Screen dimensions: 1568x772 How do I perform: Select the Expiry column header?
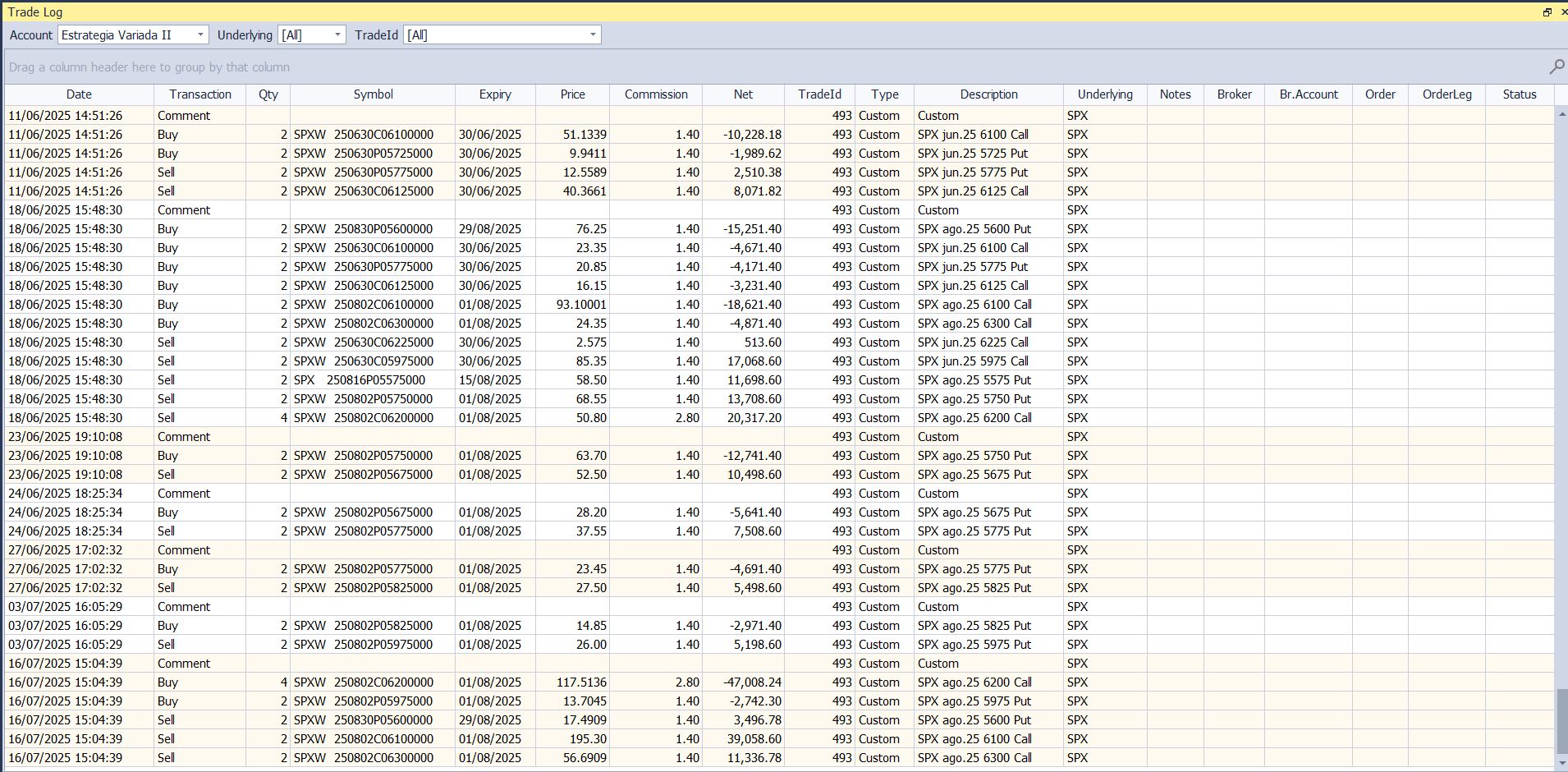click(x=495, y=94)
